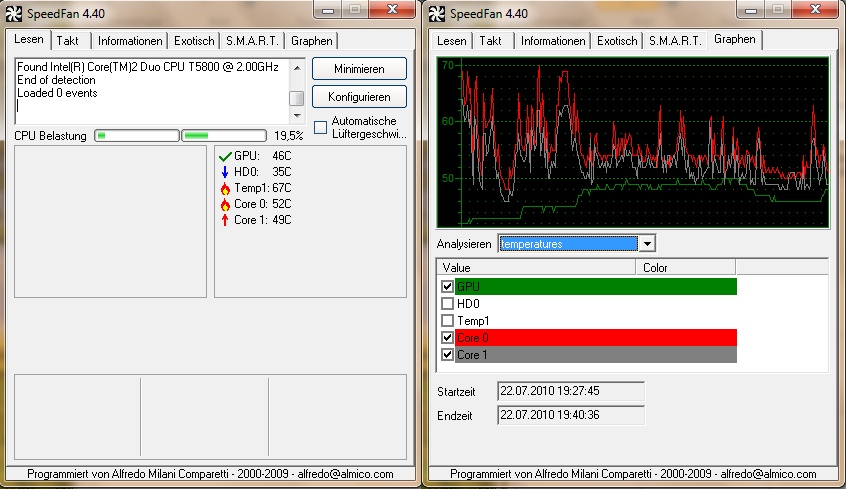The image size is (846, 489).
Task: Click HD0 label in graph value list
Action: (x=468, y=304)
